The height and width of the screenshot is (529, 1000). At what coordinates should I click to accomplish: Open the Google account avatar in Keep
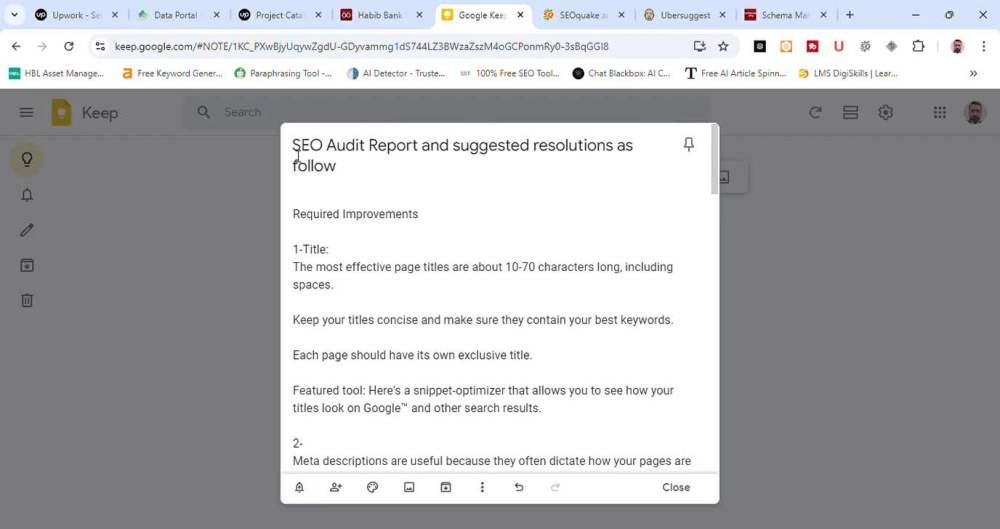974,112
